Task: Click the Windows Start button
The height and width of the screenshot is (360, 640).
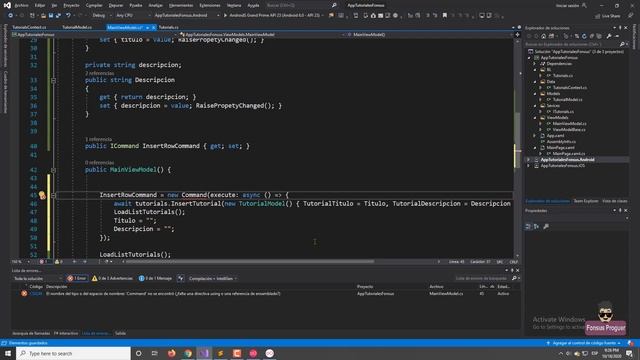Action: coord(8,353)
